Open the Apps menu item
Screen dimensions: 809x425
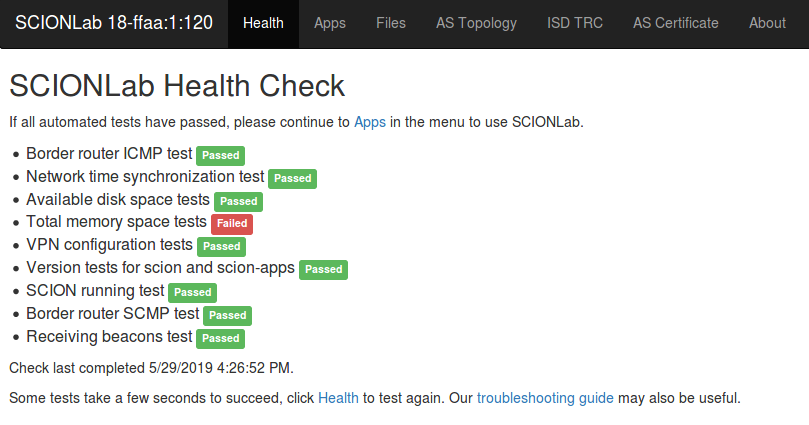[330, 23]
